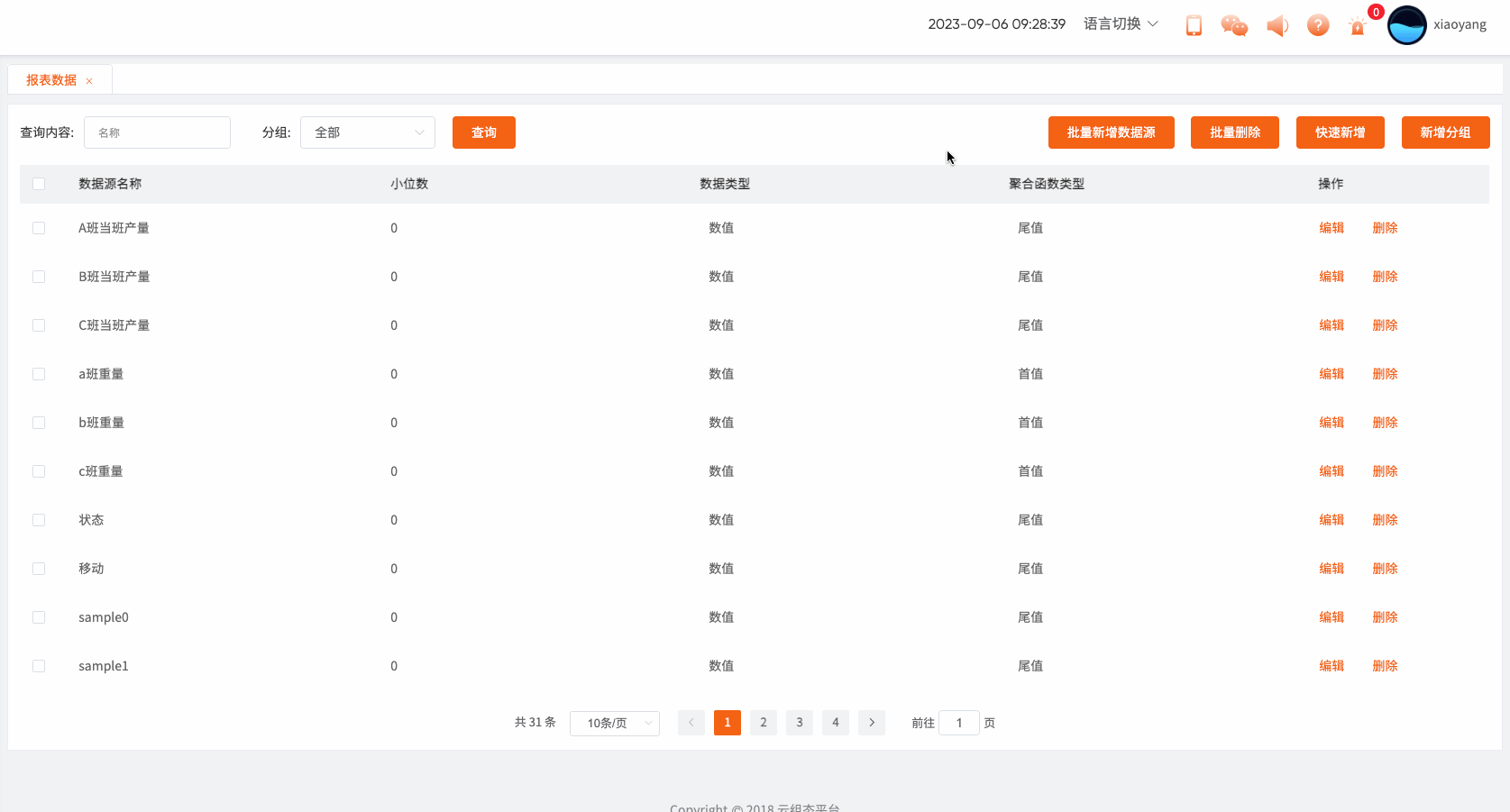Screen dimensions: 1510x812
Task: Edit the A班当班产量 row
Action: pos(1332,228)
